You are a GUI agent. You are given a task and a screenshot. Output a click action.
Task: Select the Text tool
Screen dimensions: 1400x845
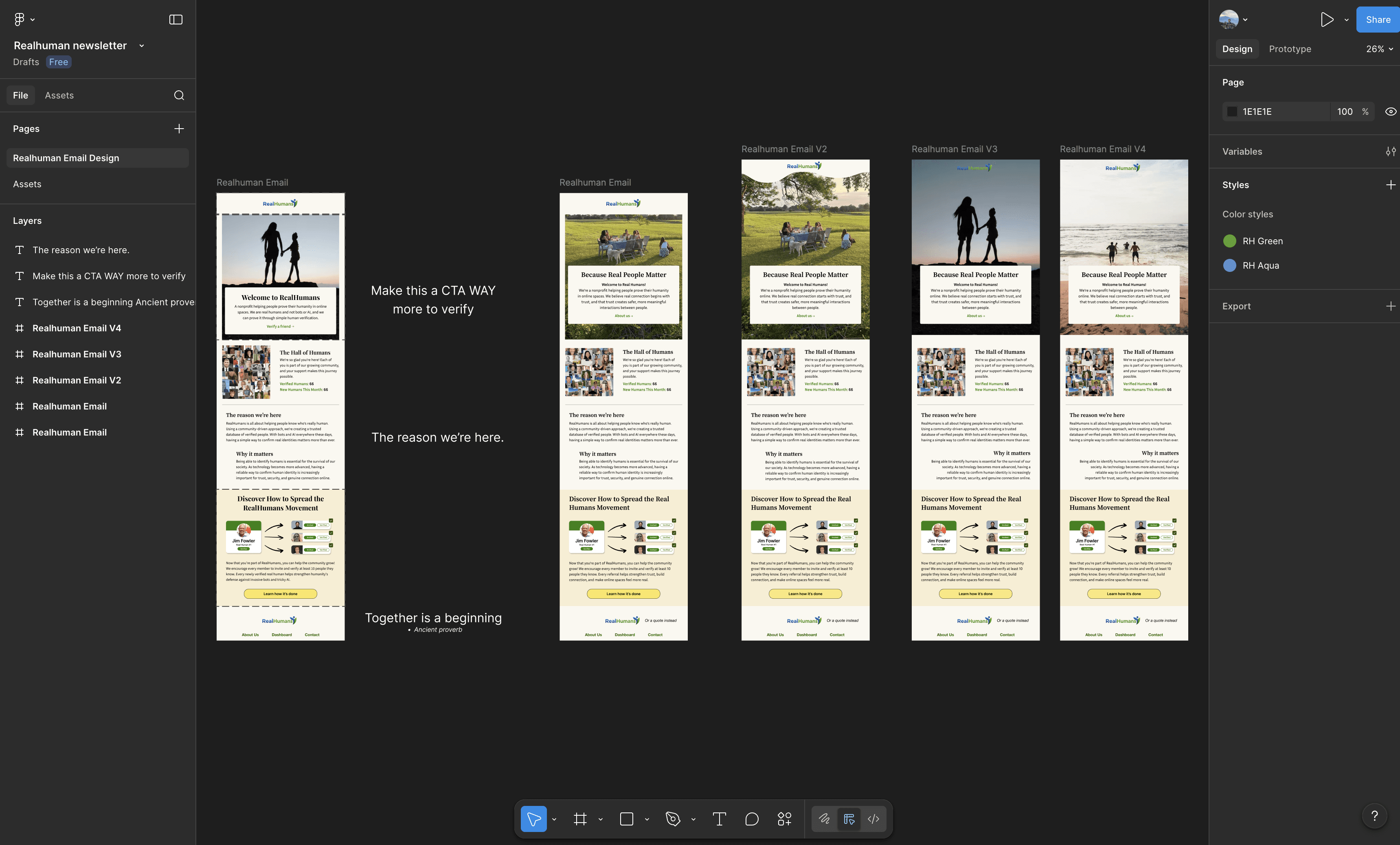click(719, 819)
